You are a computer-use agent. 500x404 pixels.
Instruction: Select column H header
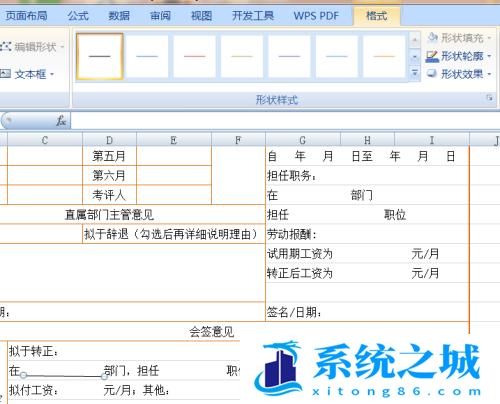367,140
